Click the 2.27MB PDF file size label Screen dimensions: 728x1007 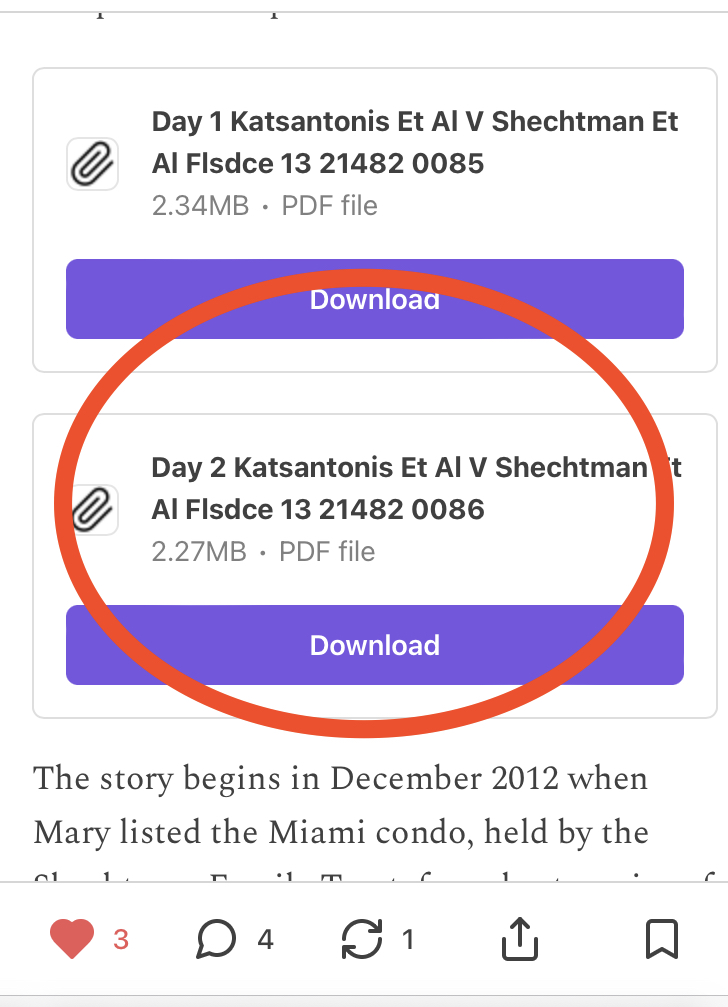[x=263, y=552]
